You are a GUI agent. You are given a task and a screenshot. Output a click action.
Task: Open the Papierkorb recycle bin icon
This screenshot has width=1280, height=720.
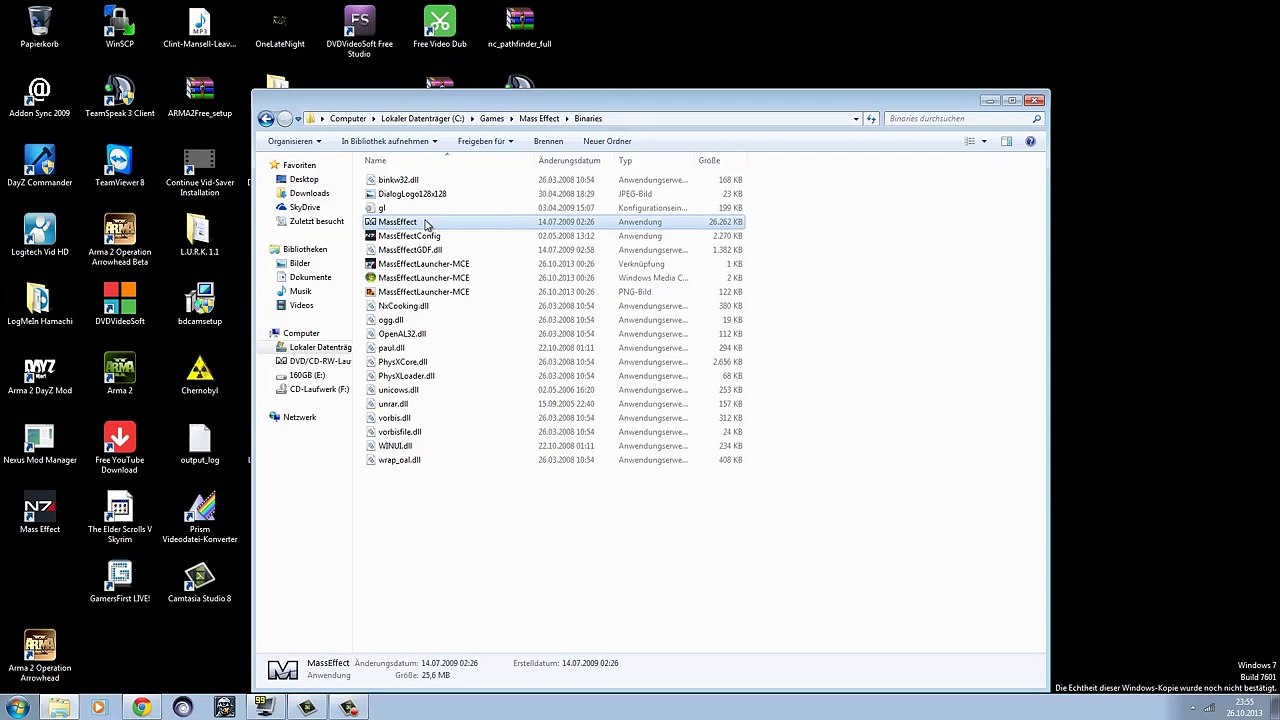click(x=40, y=27)
